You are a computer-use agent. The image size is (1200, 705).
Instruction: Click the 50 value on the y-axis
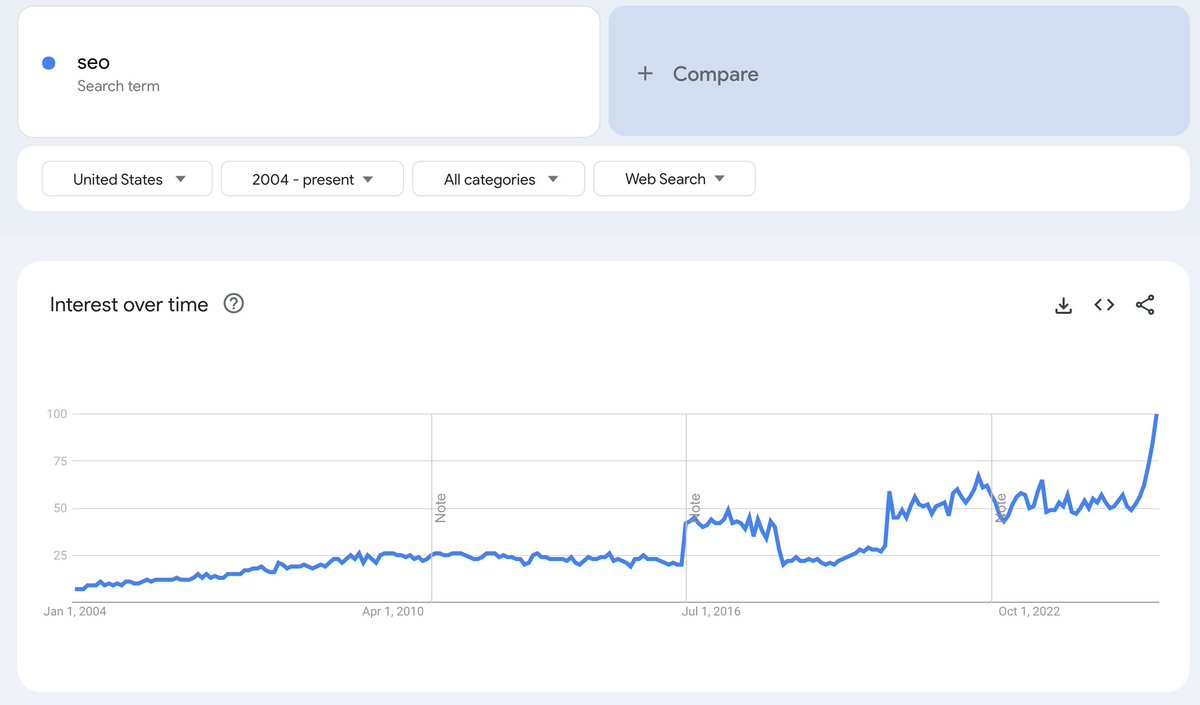coord(60,508)
